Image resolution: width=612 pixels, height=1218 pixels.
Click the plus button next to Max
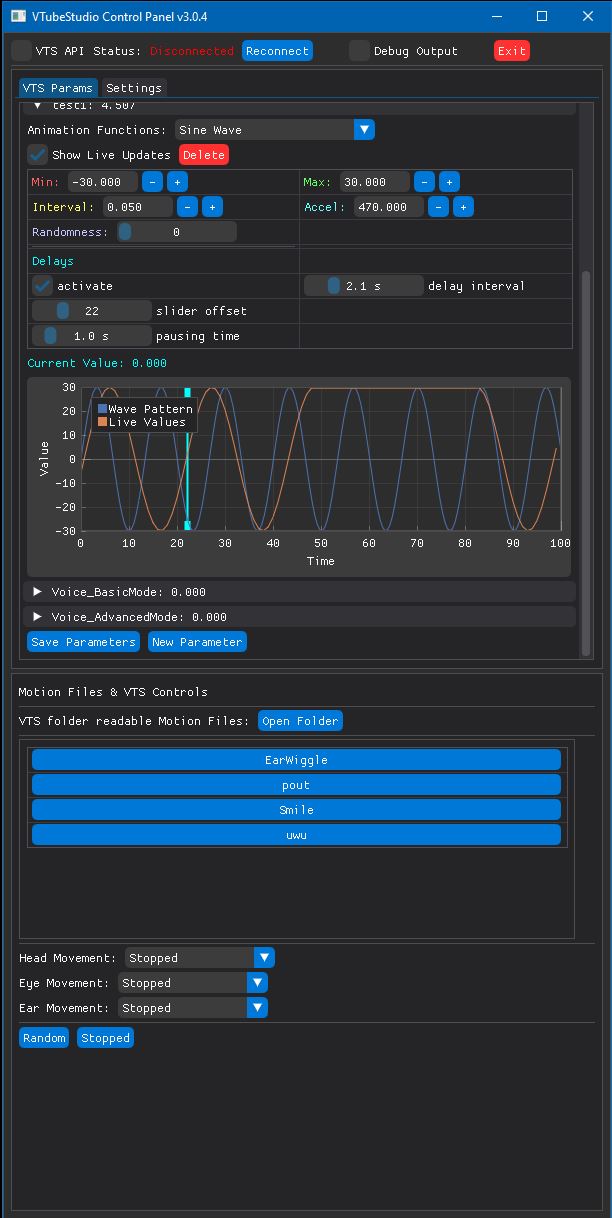pyautogui.click(x=449, y=182)
